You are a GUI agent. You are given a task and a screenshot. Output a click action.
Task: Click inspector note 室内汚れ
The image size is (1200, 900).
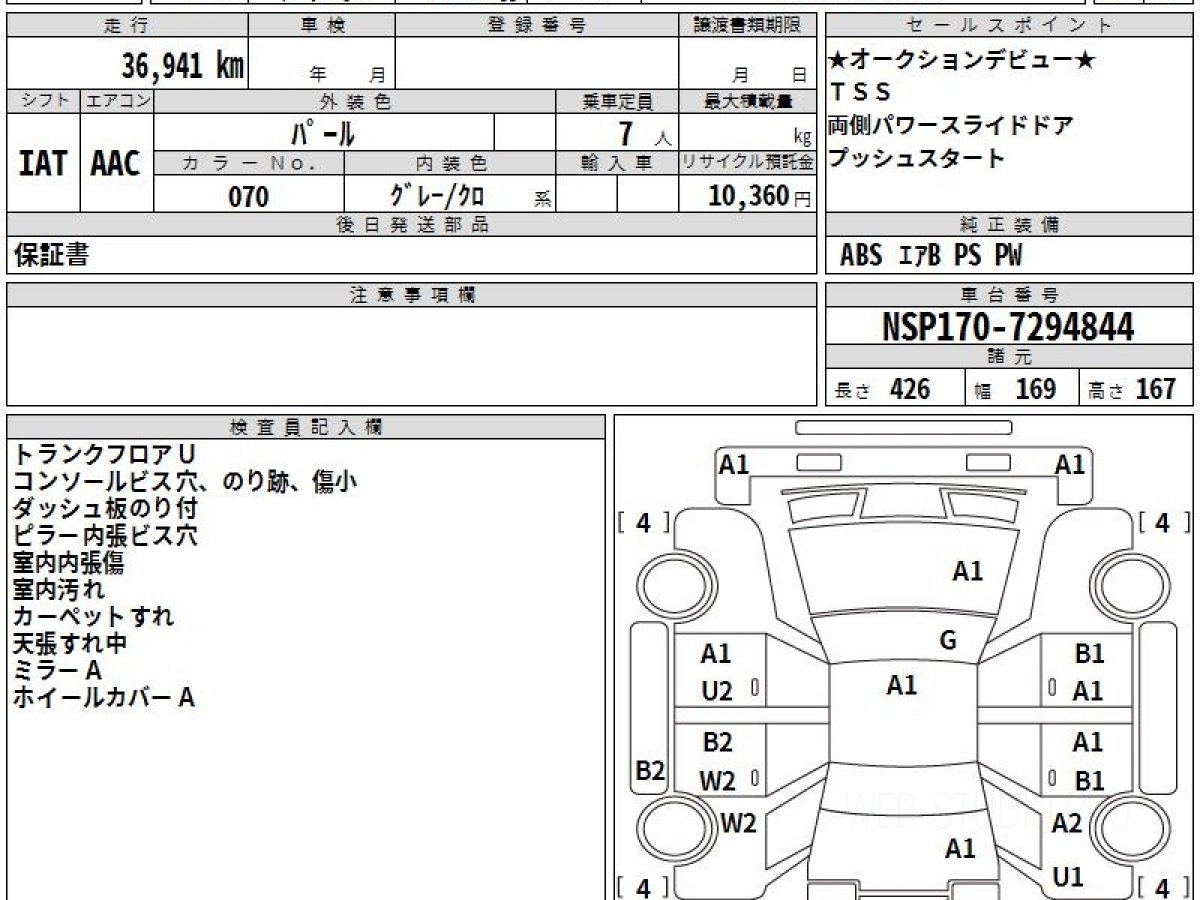click(58, 589)
